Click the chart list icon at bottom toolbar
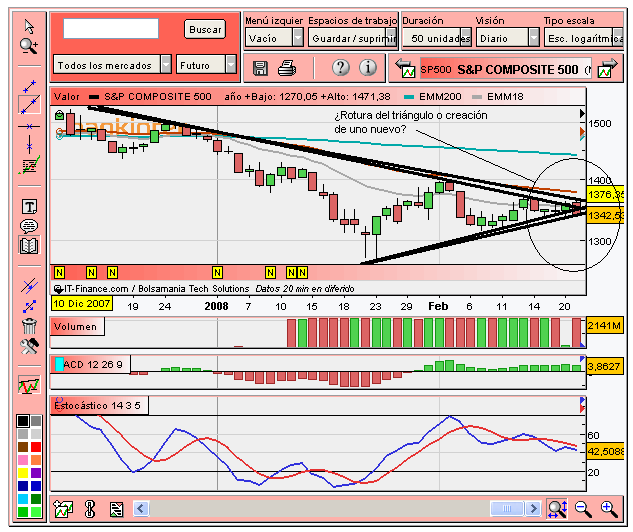The image size is (633, 532). [x=117, y=509]
